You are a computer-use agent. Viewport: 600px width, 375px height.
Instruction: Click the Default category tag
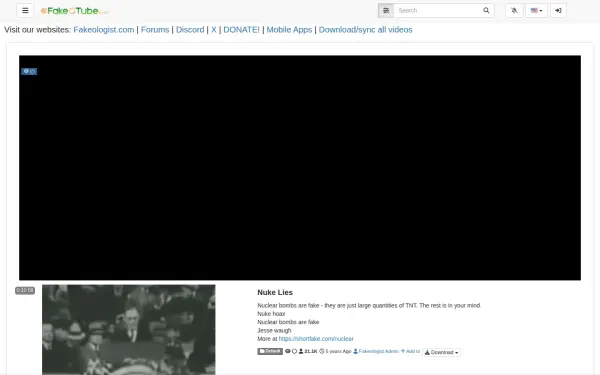point(270,351)
